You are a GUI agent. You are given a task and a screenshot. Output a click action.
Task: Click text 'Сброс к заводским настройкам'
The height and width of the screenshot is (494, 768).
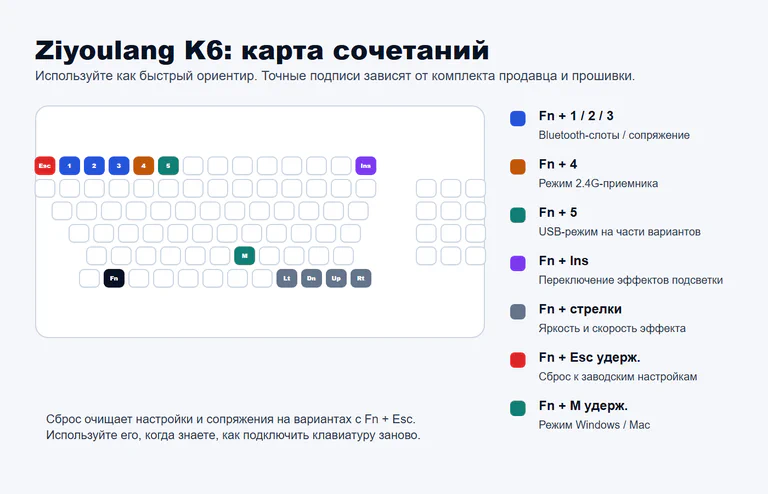pyautogui.click(x=618, y=376)
